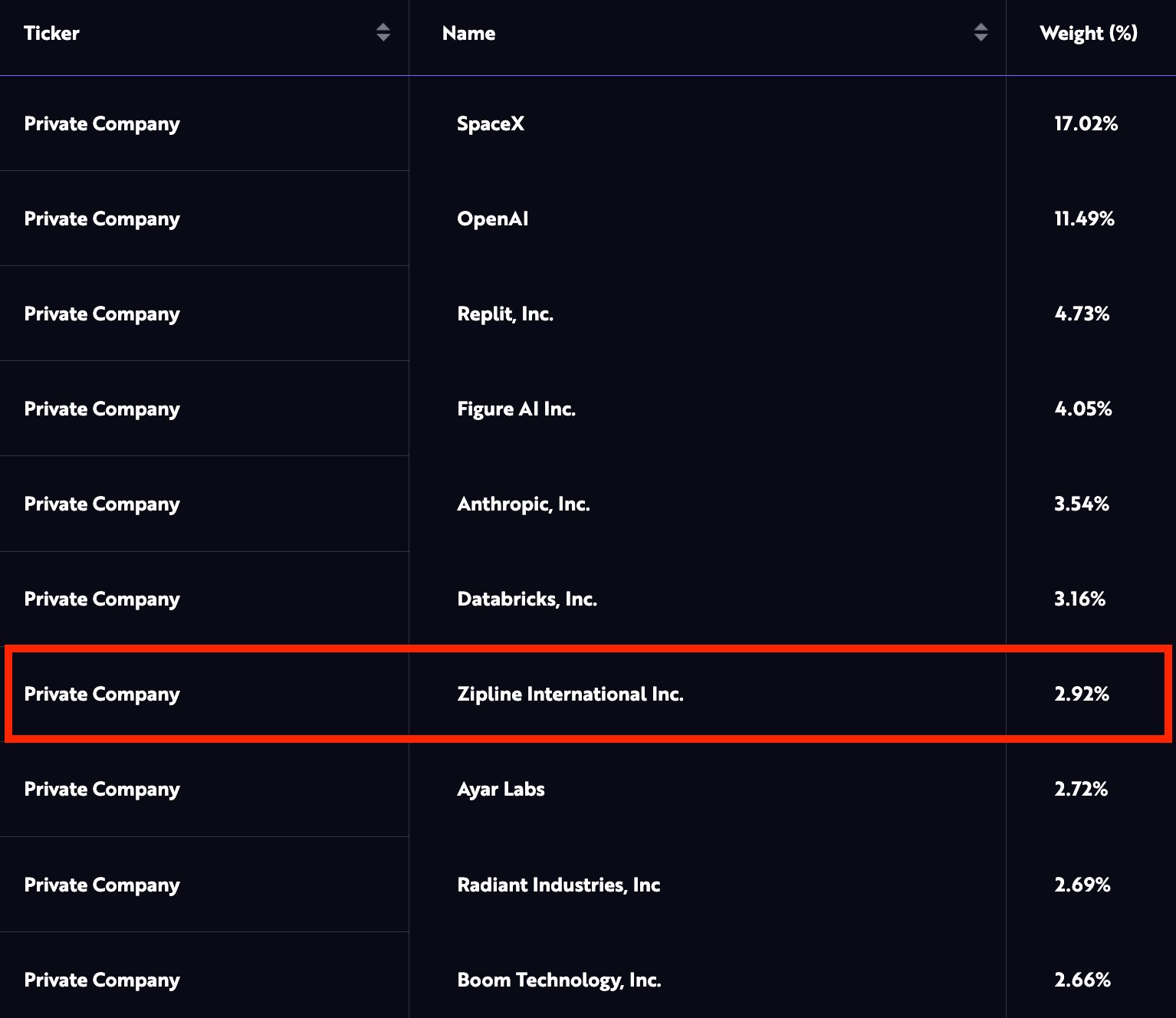This screenshot has width=1176, height=1018.
Task: Click the Ticker column header label
Action: tap(51, 33)
